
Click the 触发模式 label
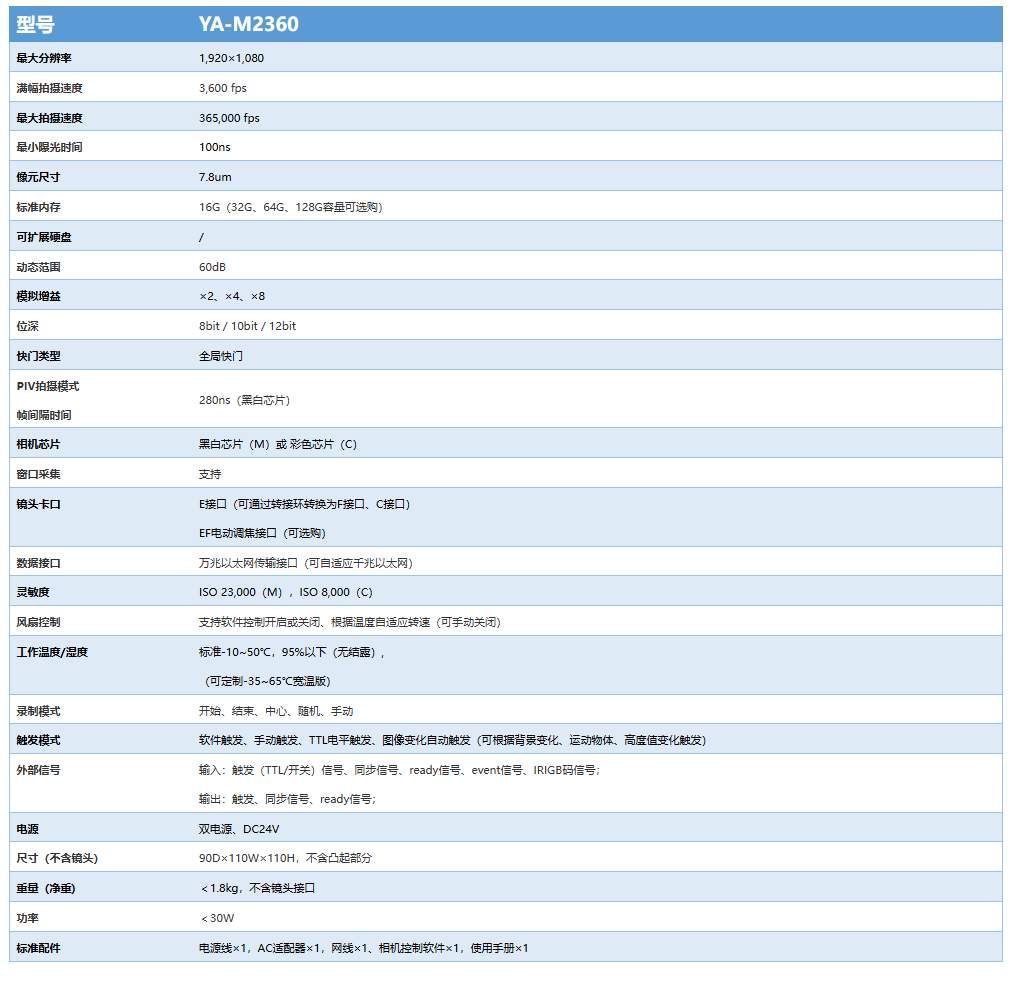[38, 741]
